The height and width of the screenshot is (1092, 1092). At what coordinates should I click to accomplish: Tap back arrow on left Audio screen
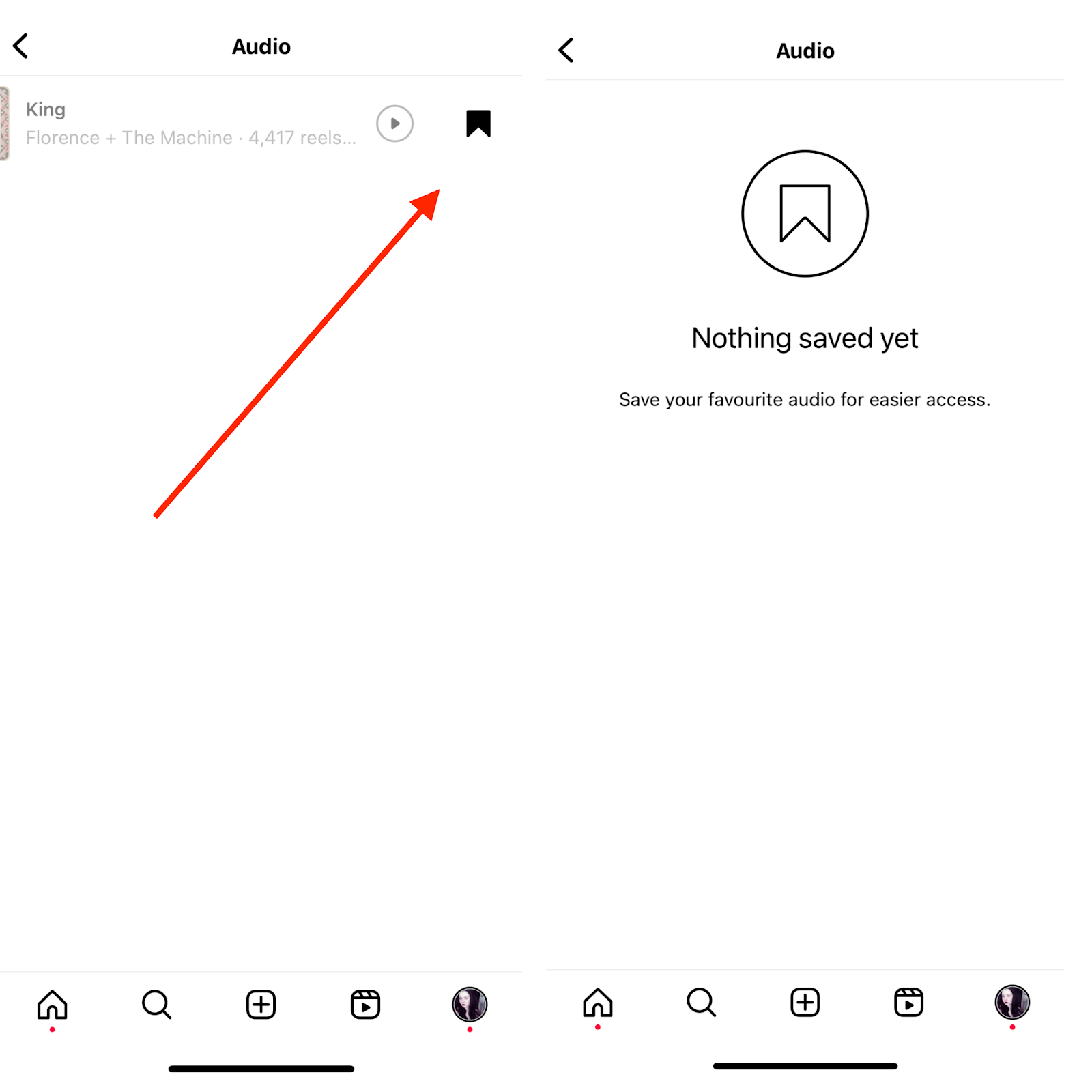pyautogui.click(x=21, y=46)
